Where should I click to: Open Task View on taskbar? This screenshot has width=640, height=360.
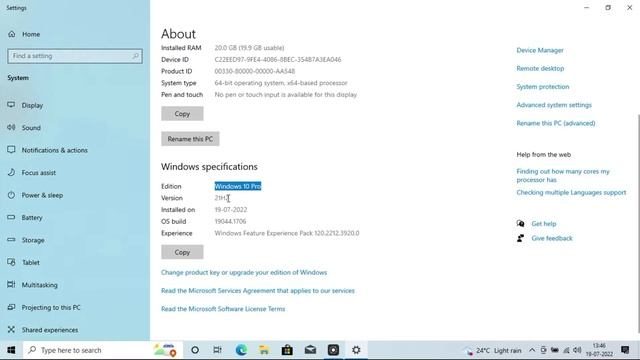click(218, 350)
